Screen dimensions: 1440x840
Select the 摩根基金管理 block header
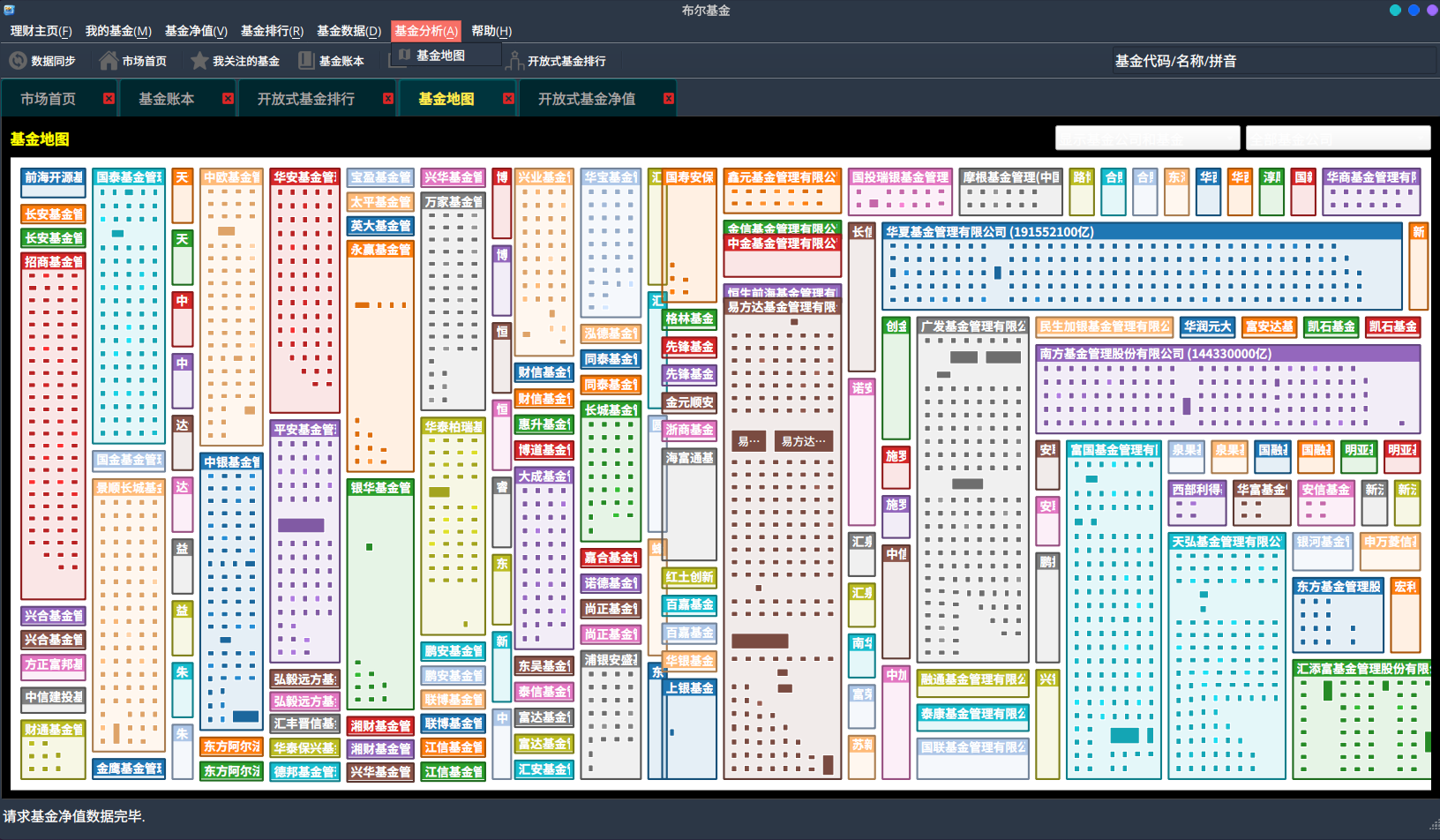click(1011, 177)
